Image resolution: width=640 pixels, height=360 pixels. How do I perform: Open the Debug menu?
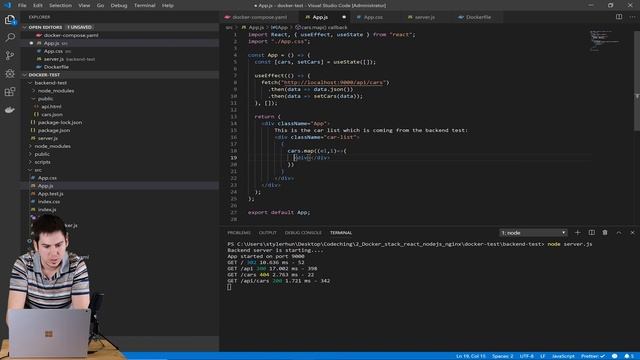pos(119,5)
